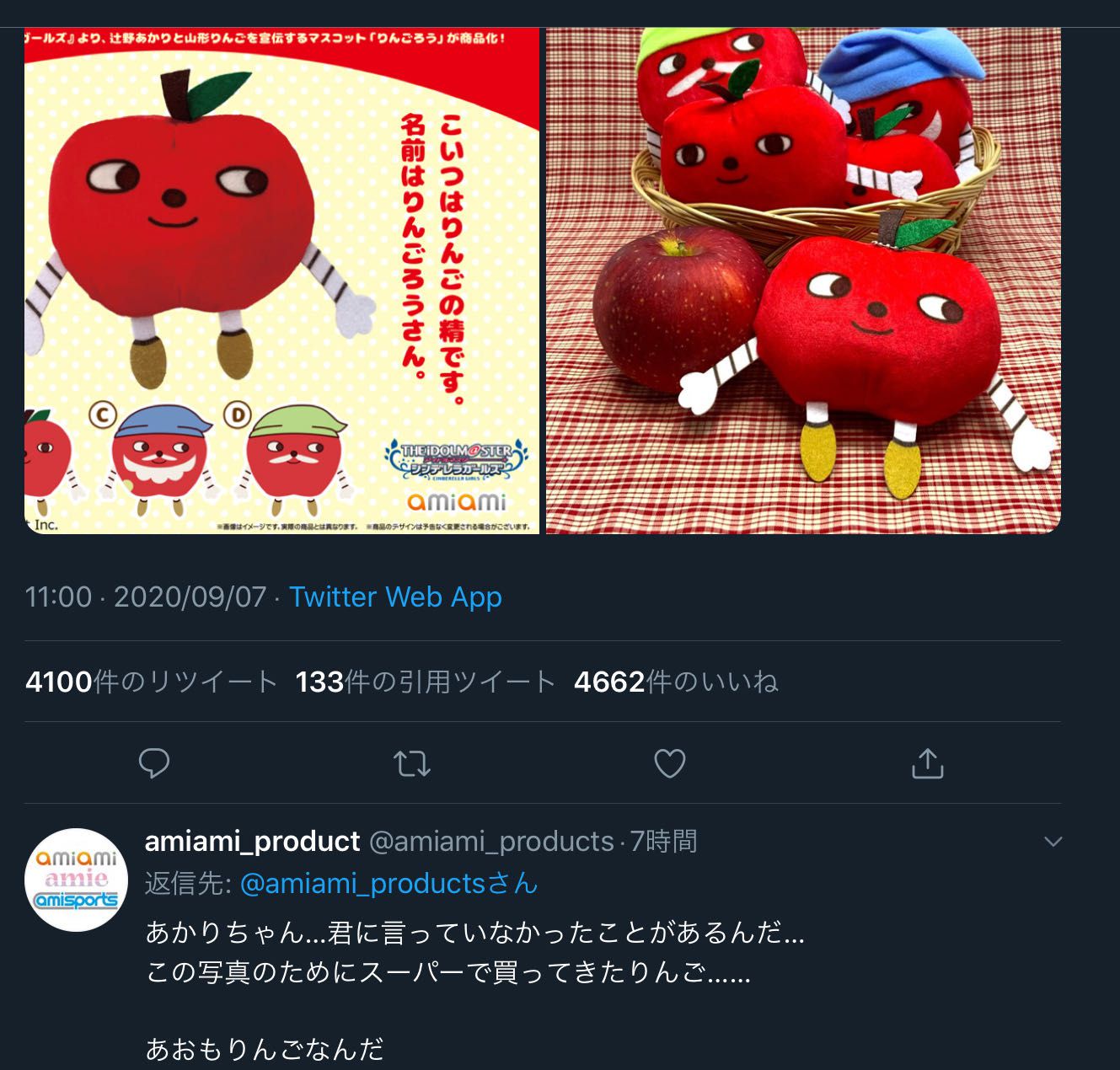The width and height of the screenshot is (1120, 1070).
Task: Open the left Ringorou promo image
Action: (281, 281)
